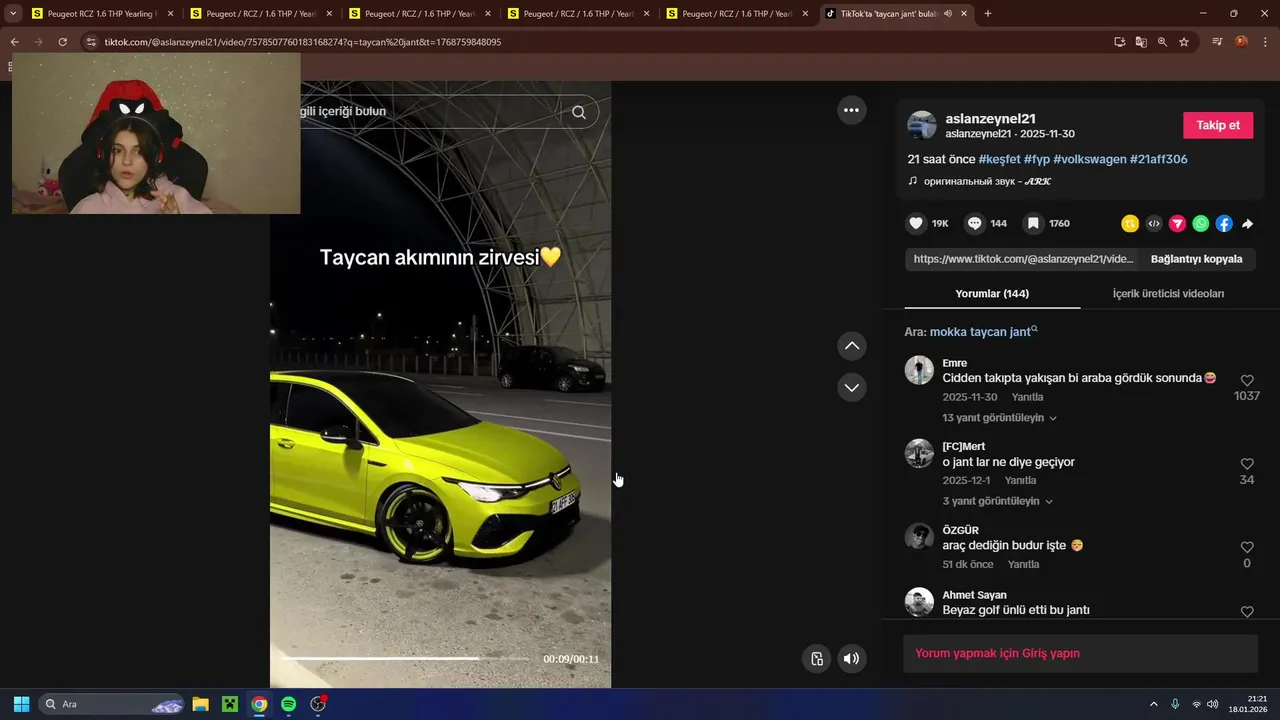This screenshot has height=720, width=1280.
Task: Send to friends via red paper-plane icon
Action: [1177, 224]
